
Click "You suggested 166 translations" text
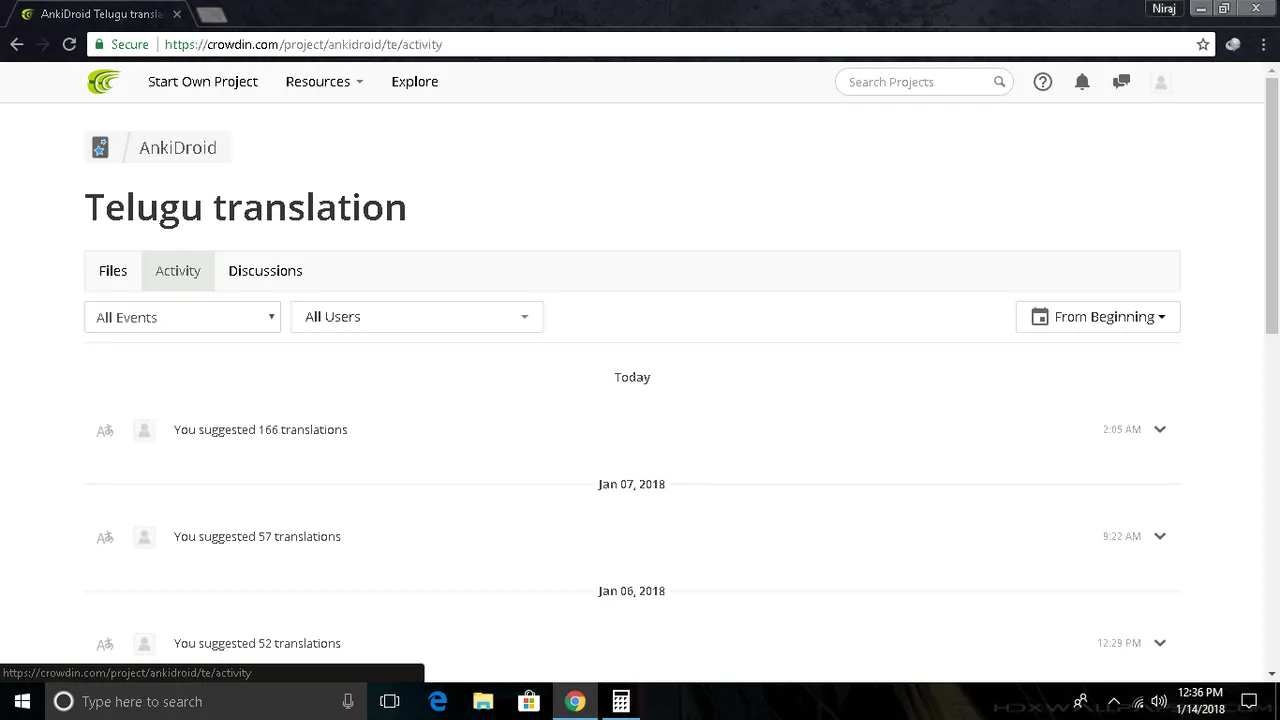pyautogui.click(x=261, y=430)
